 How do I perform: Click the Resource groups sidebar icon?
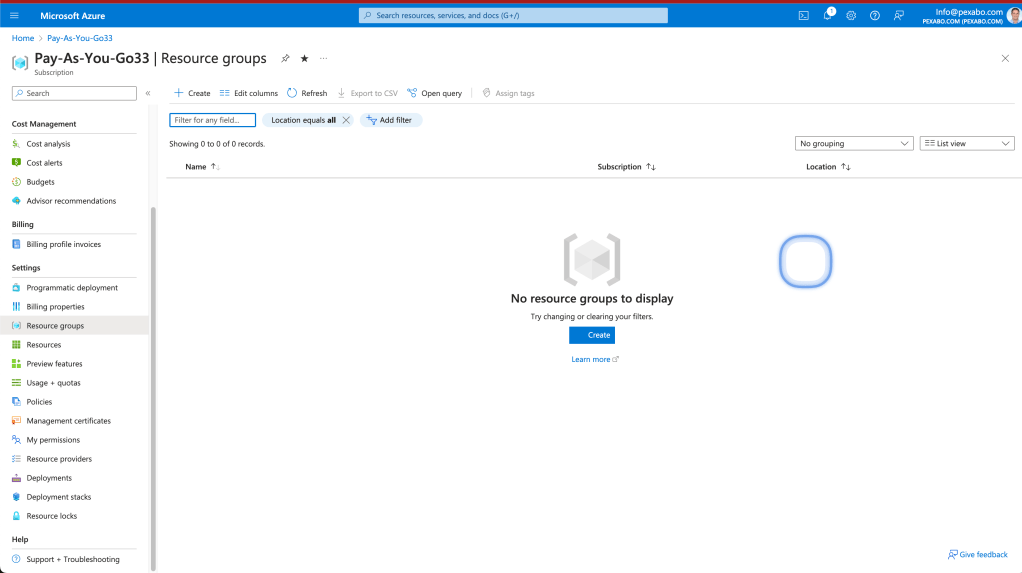click(x=16, y=325)
